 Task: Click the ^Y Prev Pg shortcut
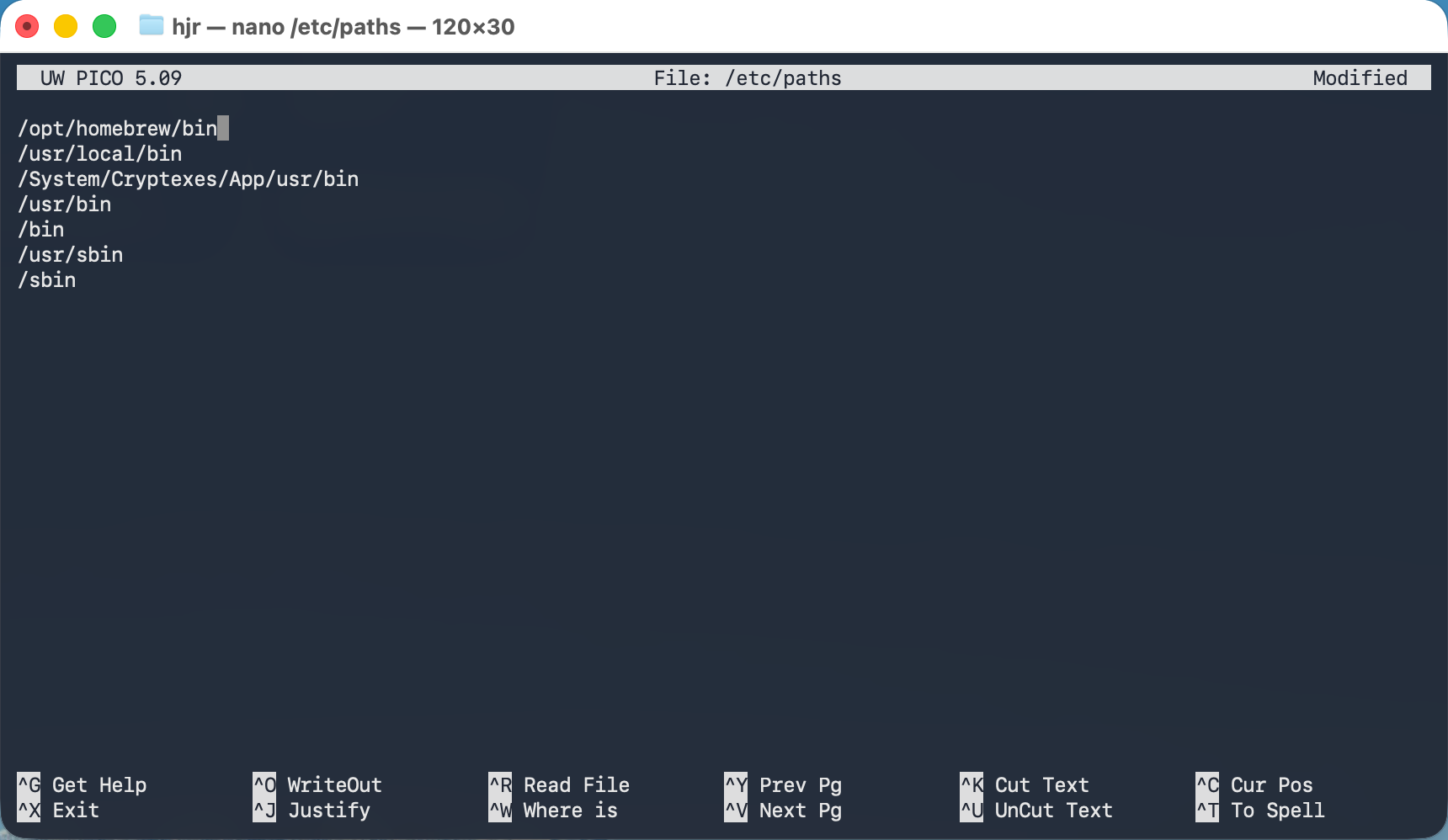(783, 785)
